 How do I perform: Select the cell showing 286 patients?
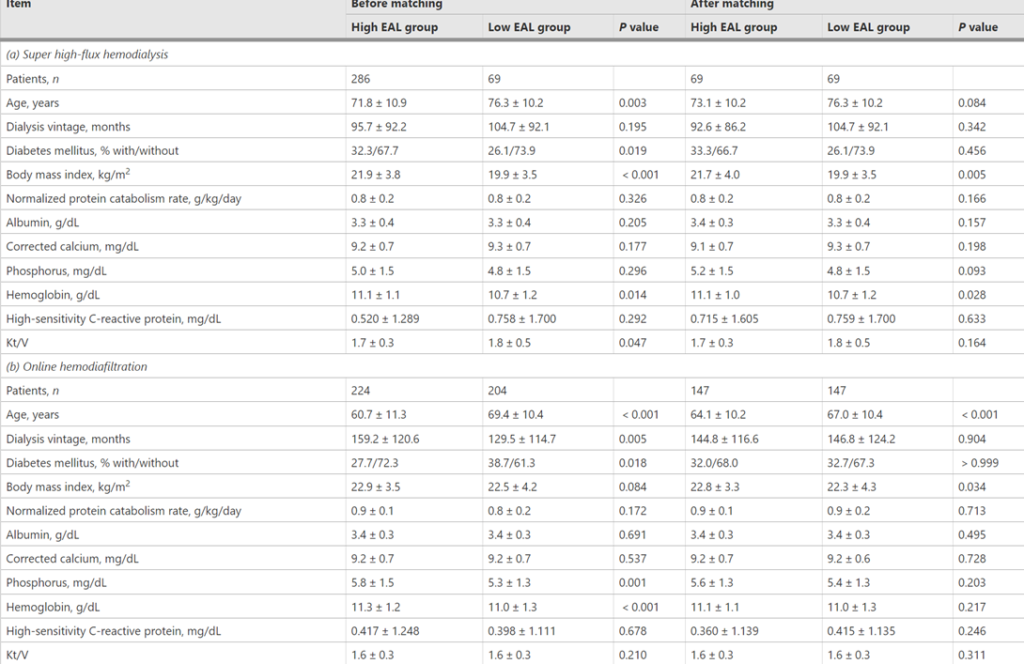360,79
